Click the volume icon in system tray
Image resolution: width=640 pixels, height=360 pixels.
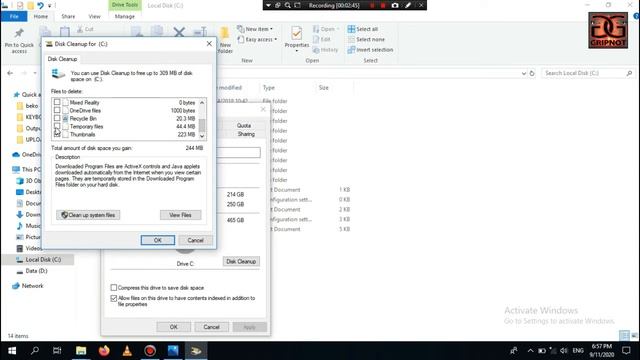(564, 351)
